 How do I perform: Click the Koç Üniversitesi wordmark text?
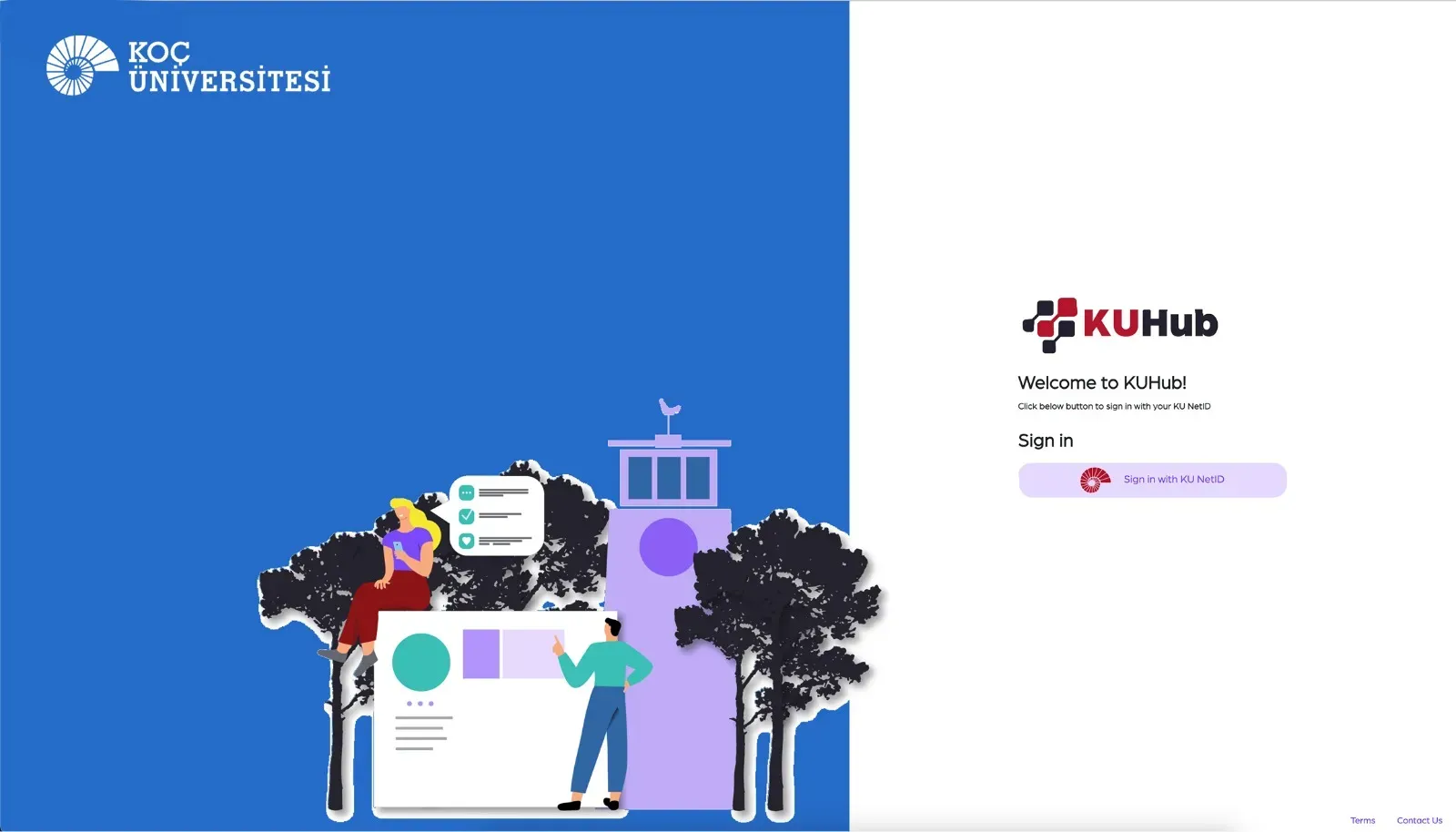pos(228,67)
